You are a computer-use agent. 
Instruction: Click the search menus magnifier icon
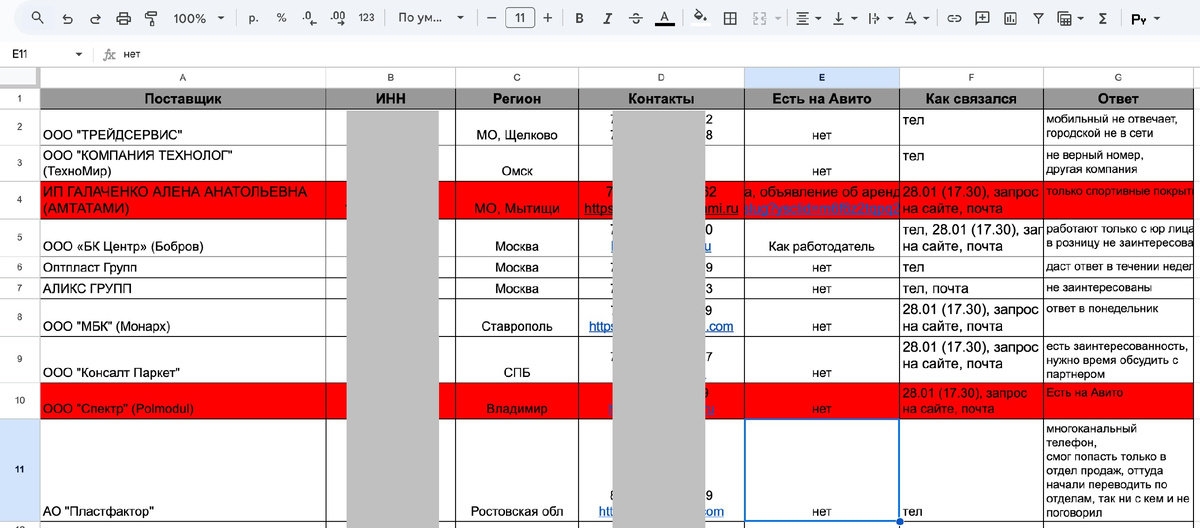tap(37, 18)
